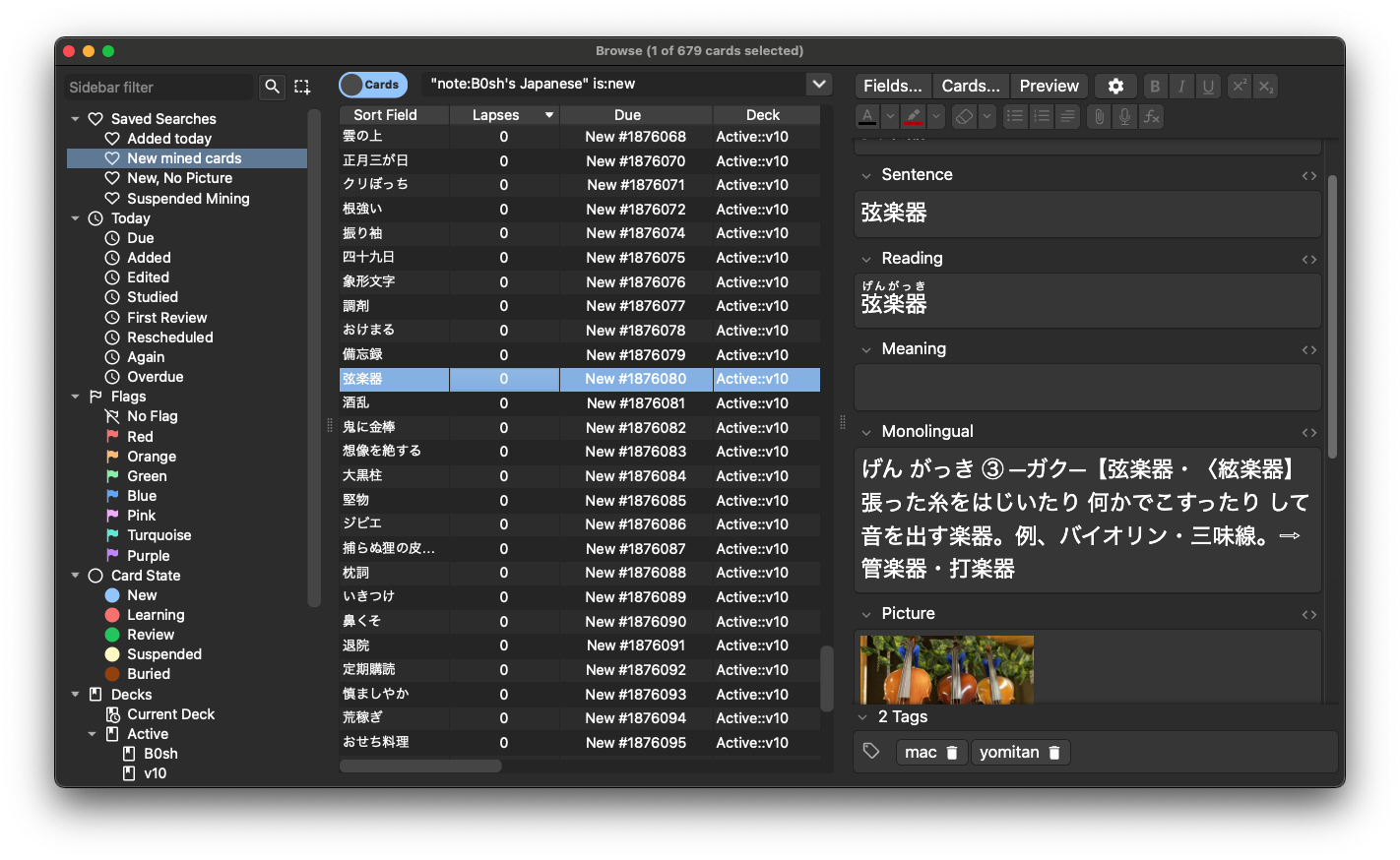Image resolution: width=1400 pixels, height=860 pixels.
Task: Collapse the Saved Searches tree section
Action: click(76, 119)
